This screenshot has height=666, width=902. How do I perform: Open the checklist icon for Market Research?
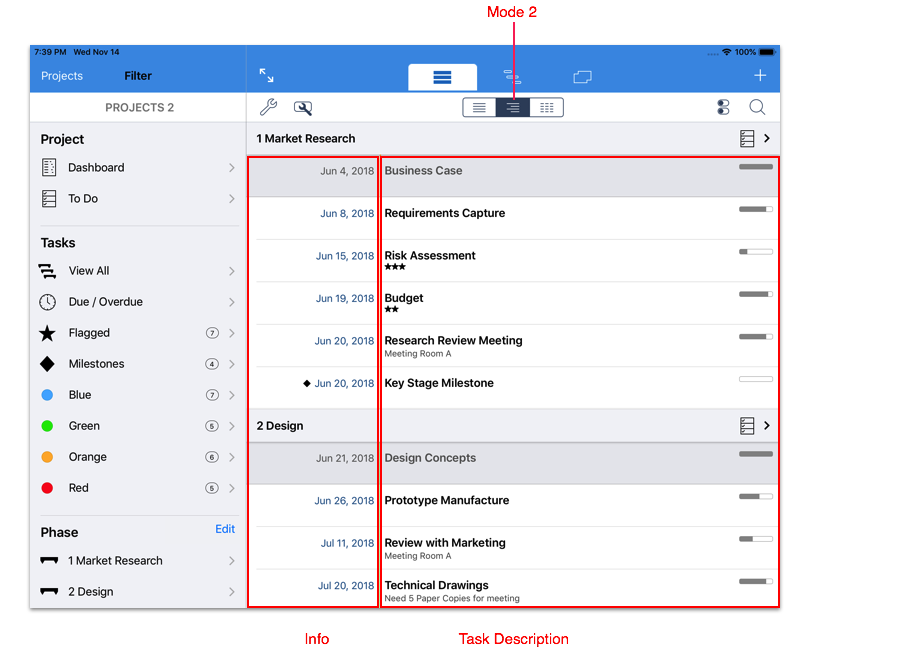pyautogui.click(x=746, y=139)
